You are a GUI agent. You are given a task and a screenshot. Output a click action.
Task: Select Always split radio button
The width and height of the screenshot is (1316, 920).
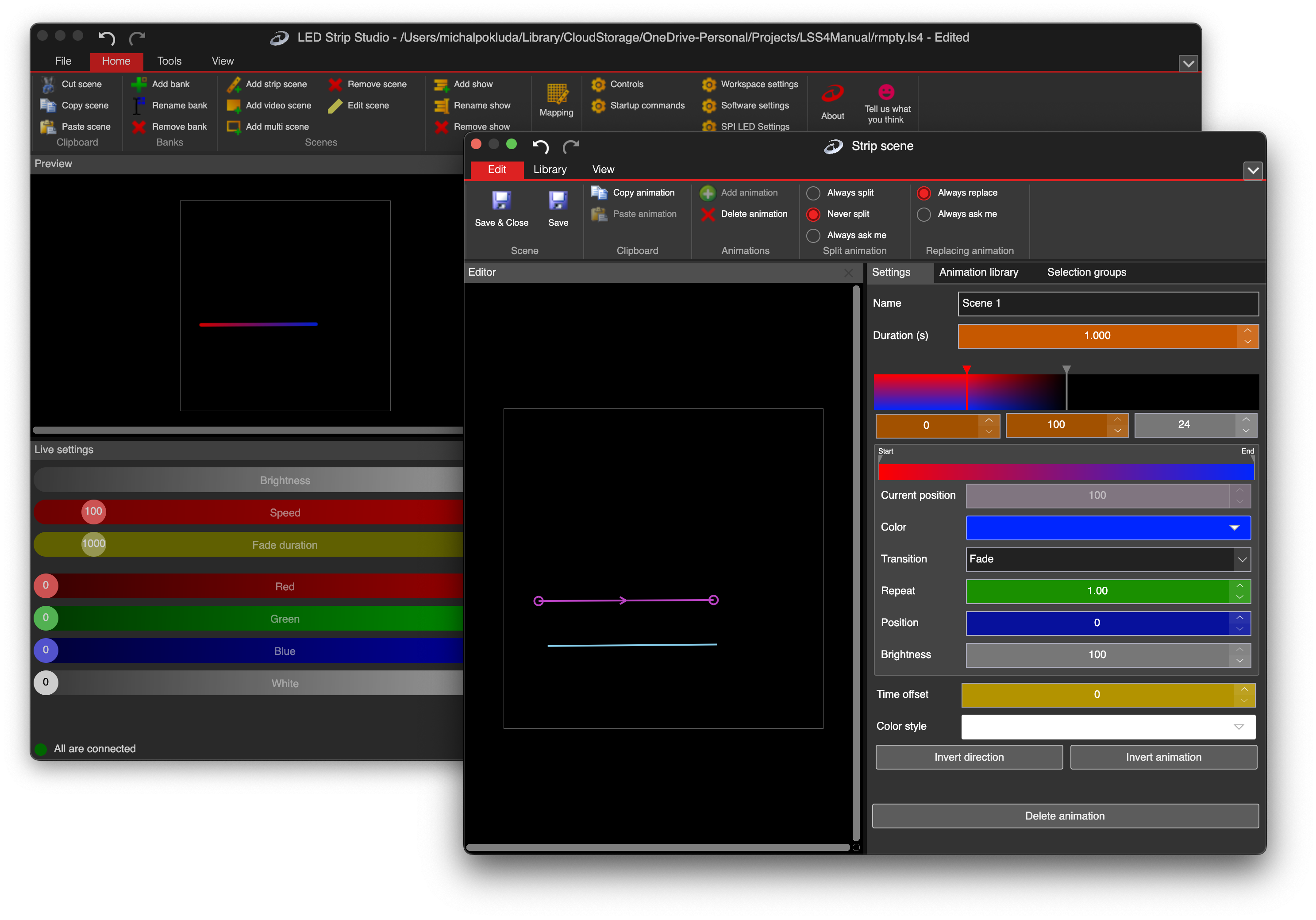pos(813,193)
